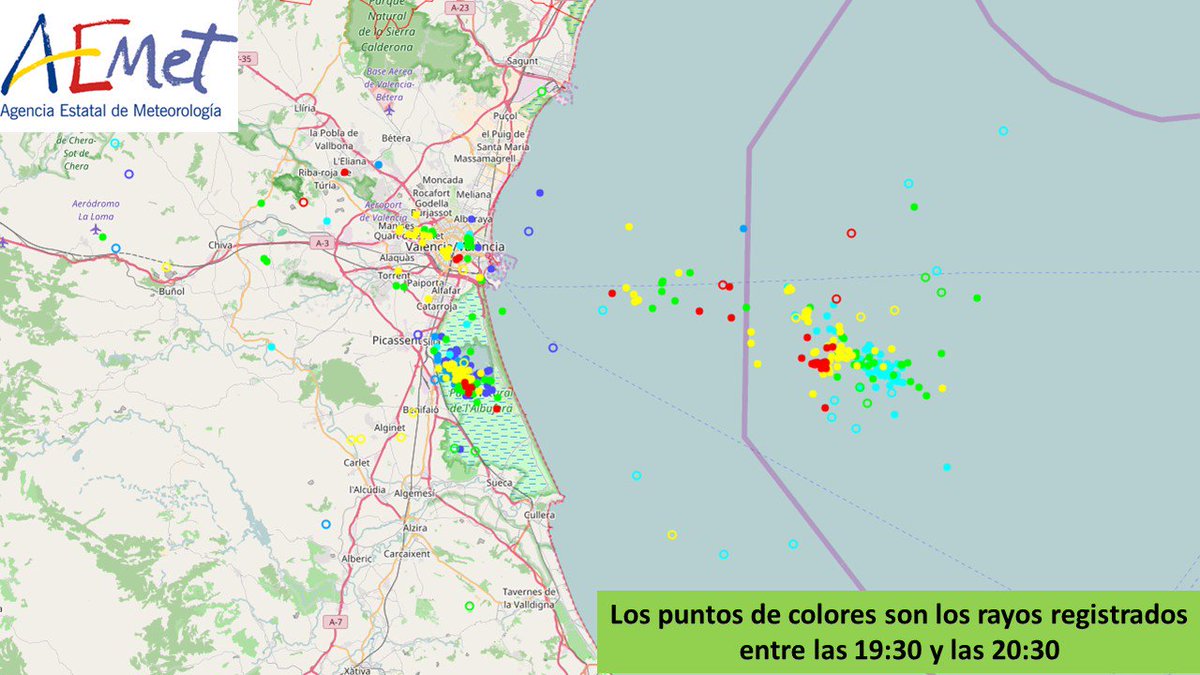Image resolution: width=1200 pixels, height=675 pixels.
Task: Click the Sierra Calderona natural park label
Action: (385, 24)
